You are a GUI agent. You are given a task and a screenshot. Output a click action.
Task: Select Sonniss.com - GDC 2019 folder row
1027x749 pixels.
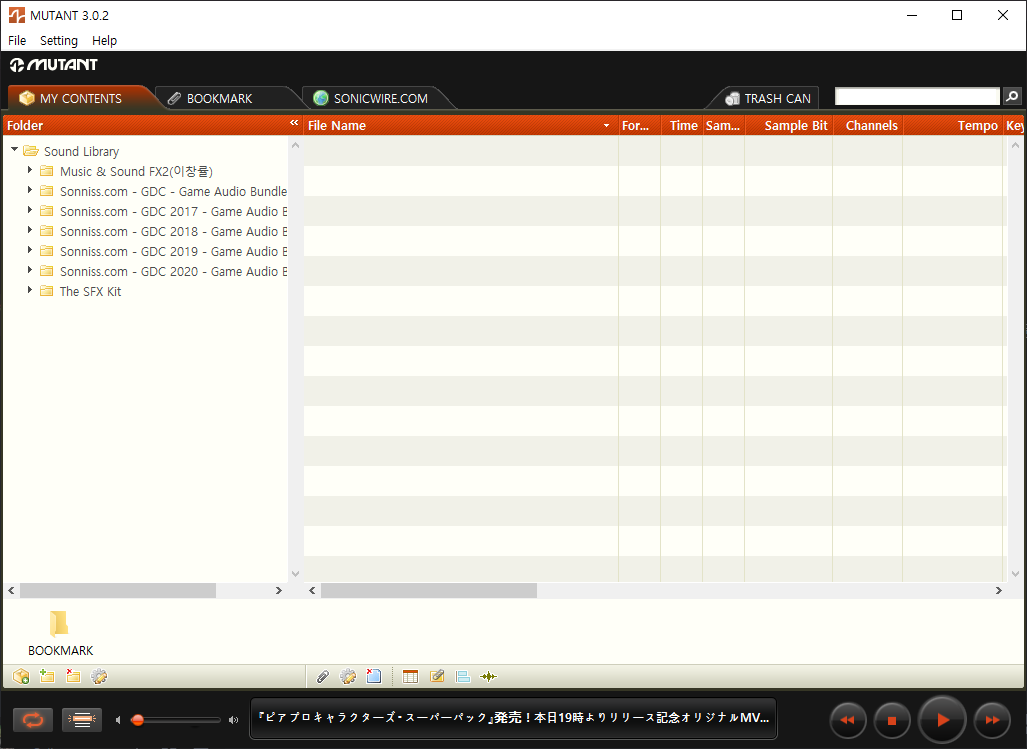[x=173, y=251]
